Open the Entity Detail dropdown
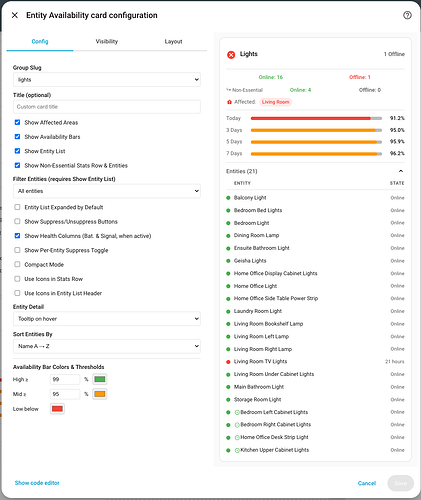Viewport: 421px width, 500px height. 107,319
